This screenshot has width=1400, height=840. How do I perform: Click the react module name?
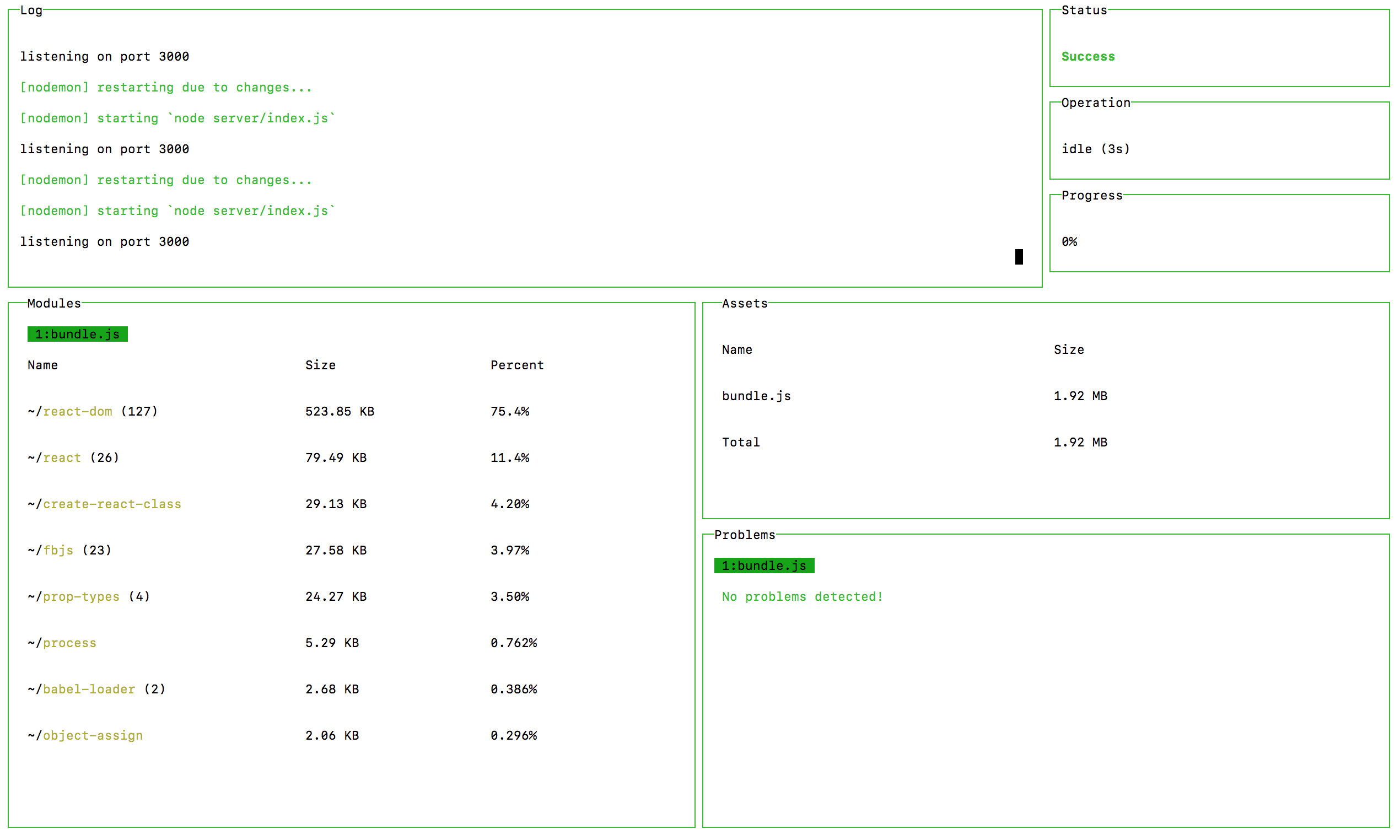[62, 458]
